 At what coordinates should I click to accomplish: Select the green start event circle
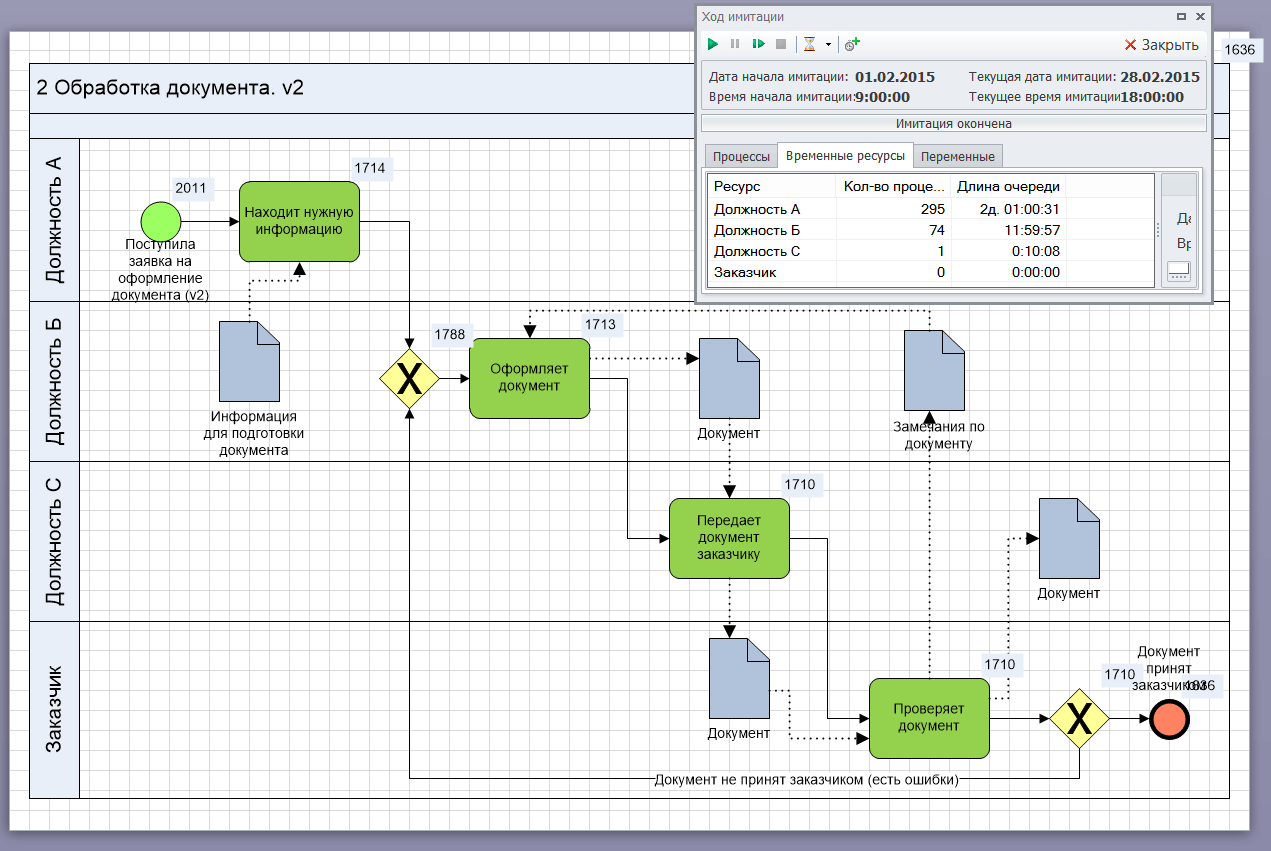coord(160,220)
